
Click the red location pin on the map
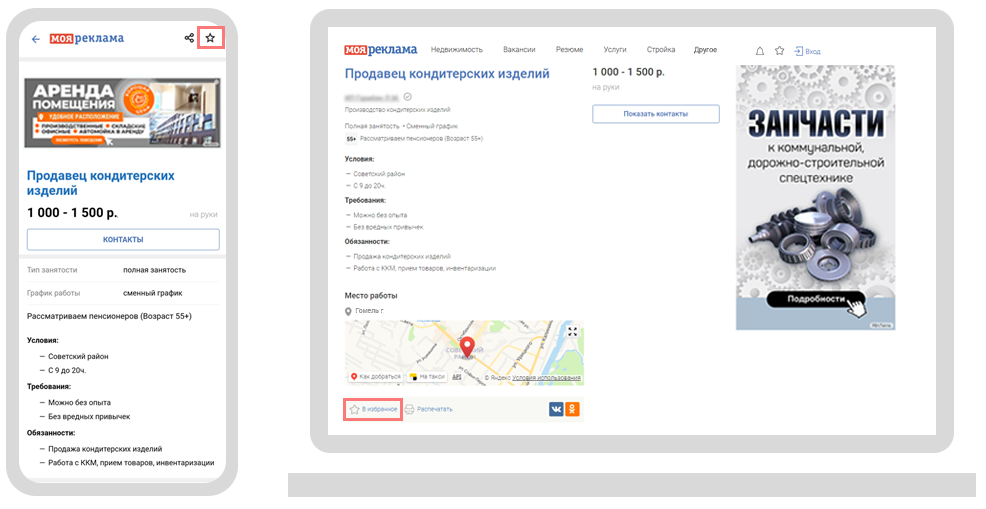[x=467, y=348]
